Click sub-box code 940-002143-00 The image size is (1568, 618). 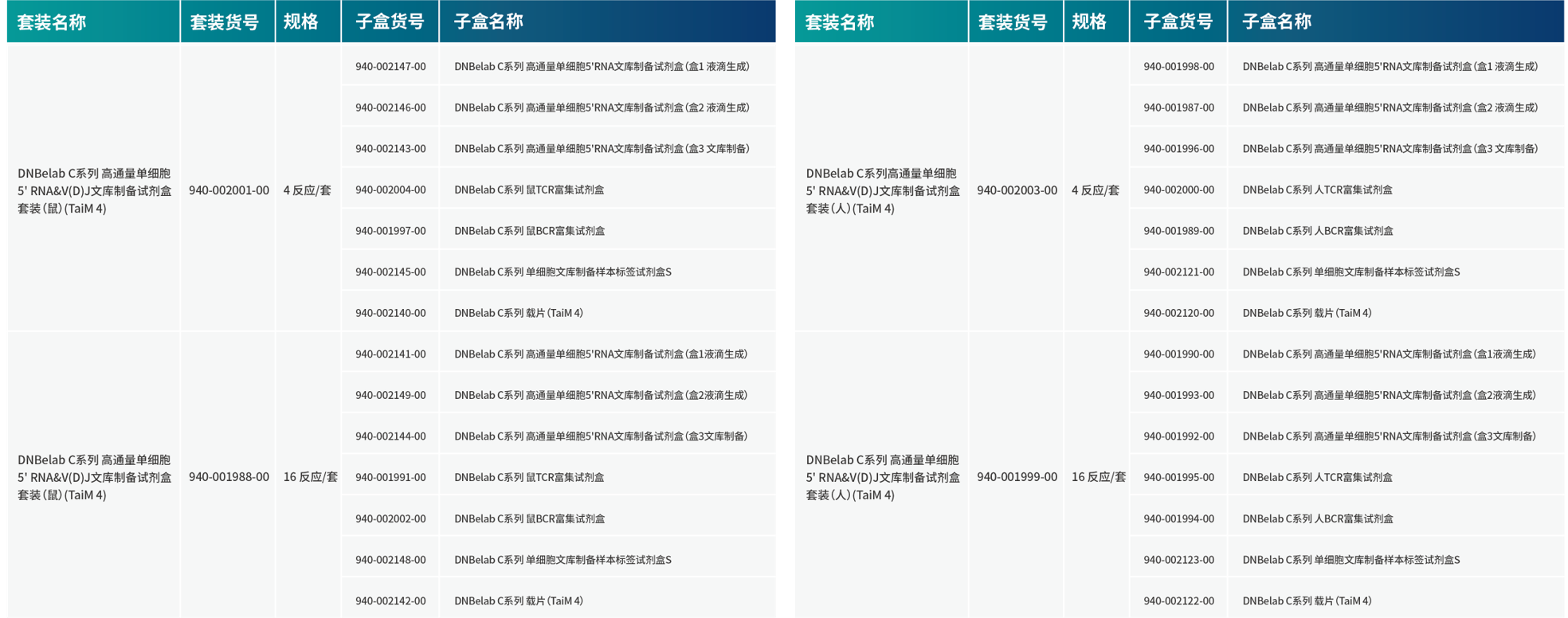coord(390,149)
